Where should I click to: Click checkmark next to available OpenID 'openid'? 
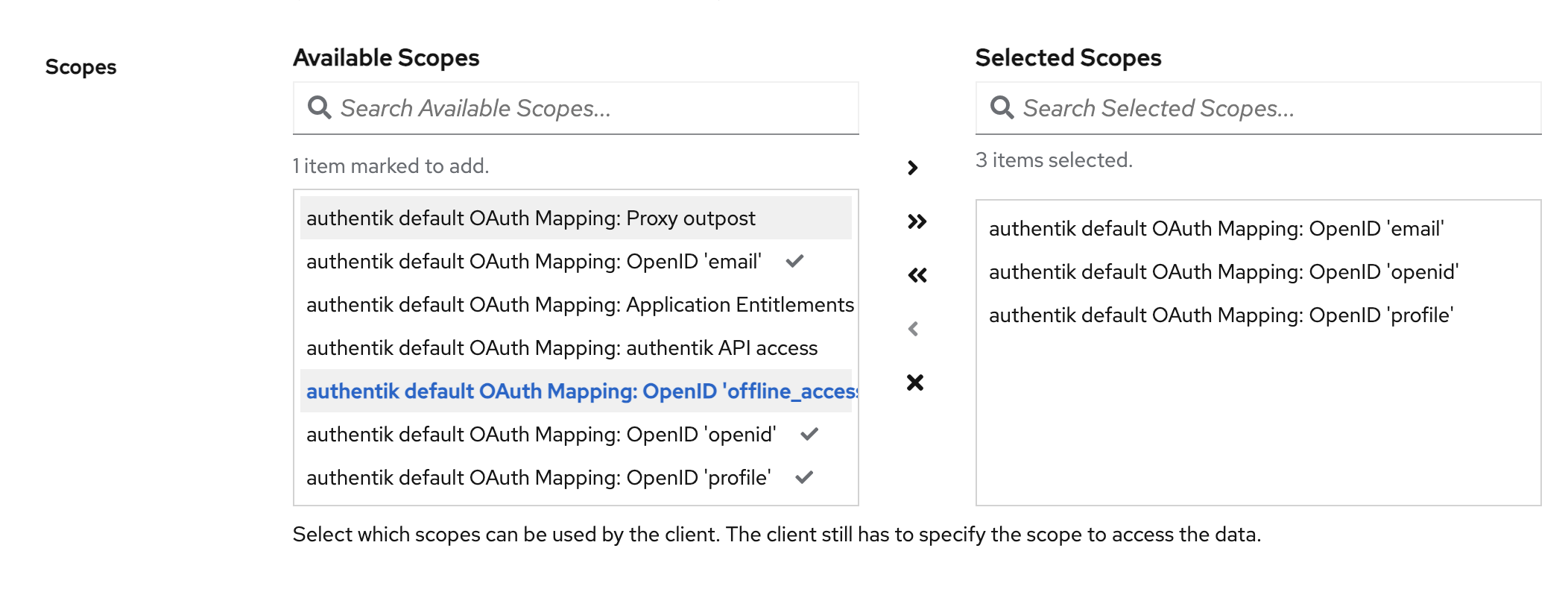point(809,434)
